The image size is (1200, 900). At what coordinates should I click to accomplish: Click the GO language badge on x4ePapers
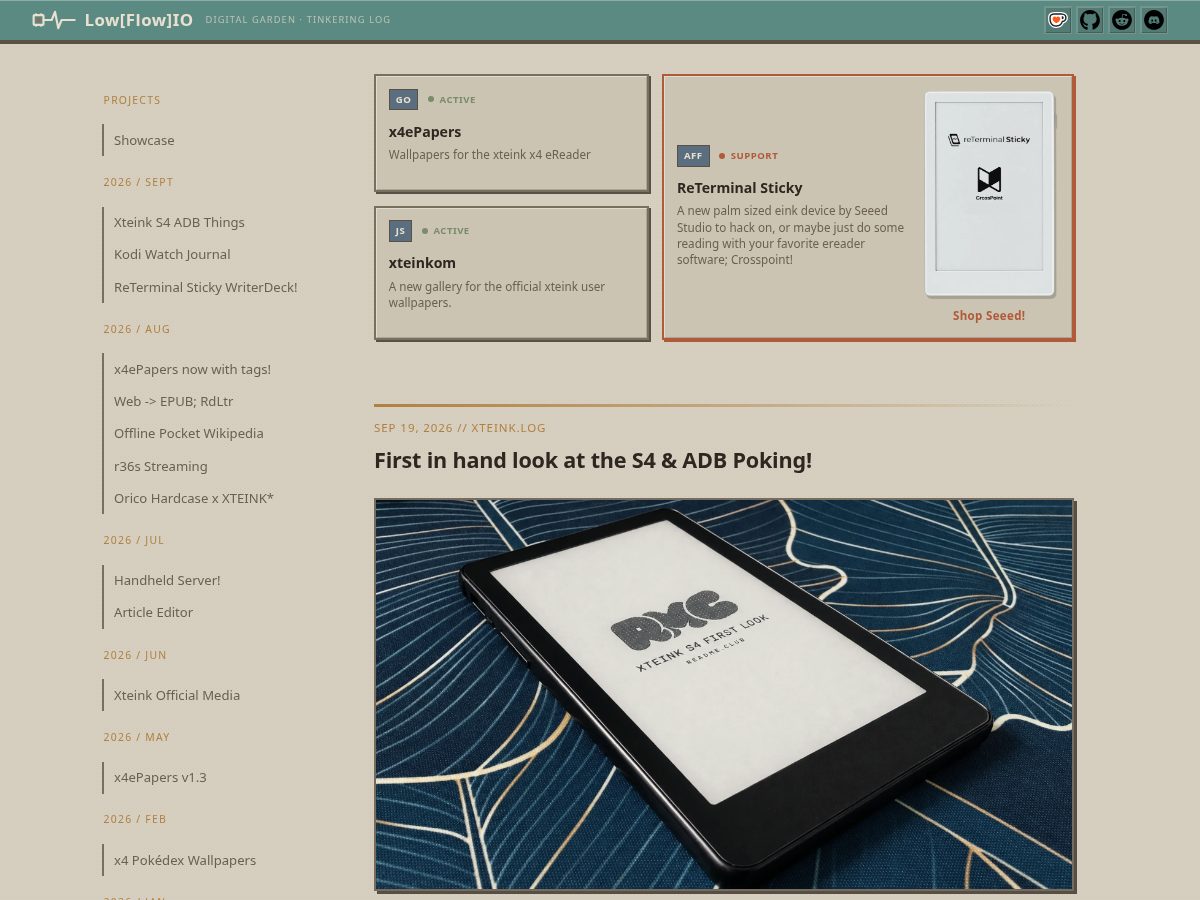pos(403,99)
